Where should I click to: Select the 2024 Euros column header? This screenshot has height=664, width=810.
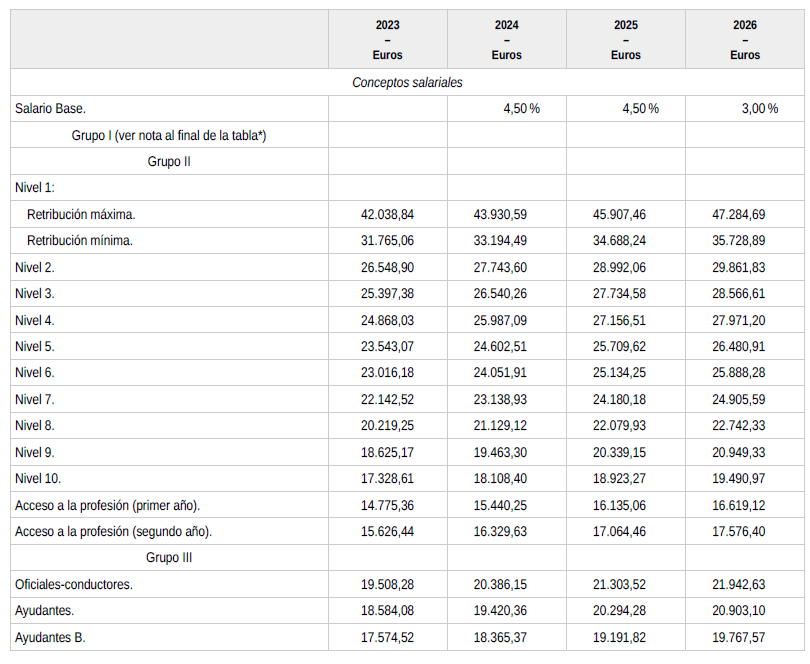click(506, 40)
